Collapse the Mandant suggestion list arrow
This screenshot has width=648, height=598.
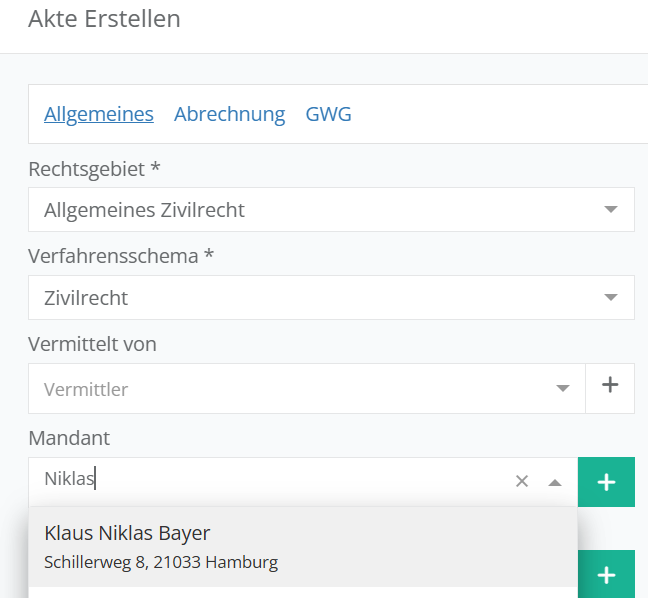(555, 481)
